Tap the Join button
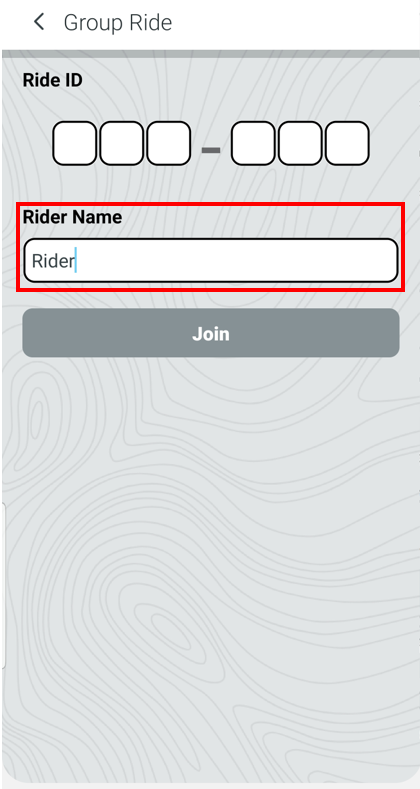Viewport: 420px width, 789px height. (x=211, y=333)
